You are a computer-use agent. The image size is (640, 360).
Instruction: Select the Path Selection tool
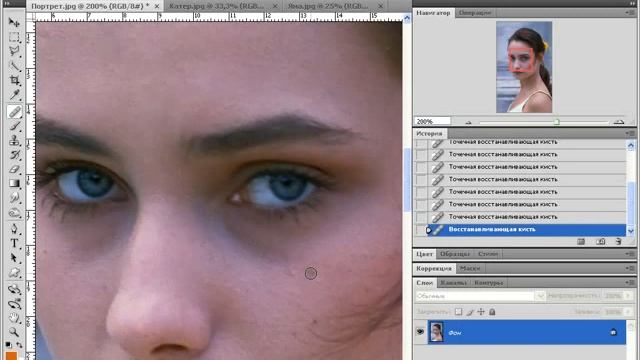(14, 258)
